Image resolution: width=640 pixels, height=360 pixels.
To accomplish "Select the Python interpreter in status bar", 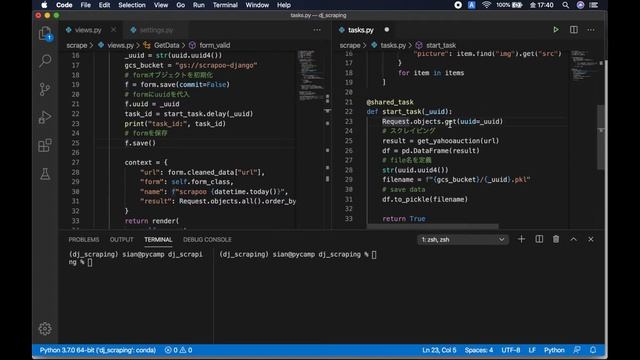I will point(98,350).
